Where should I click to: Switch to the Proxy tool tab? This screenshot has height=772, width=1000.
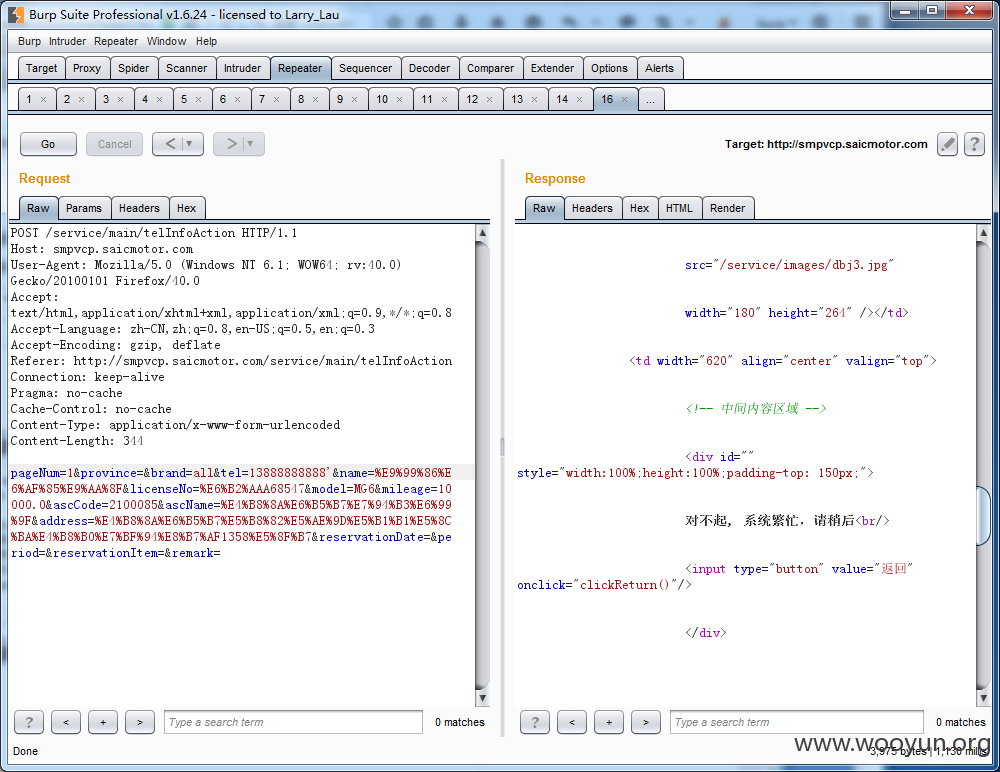coord(87,68)
